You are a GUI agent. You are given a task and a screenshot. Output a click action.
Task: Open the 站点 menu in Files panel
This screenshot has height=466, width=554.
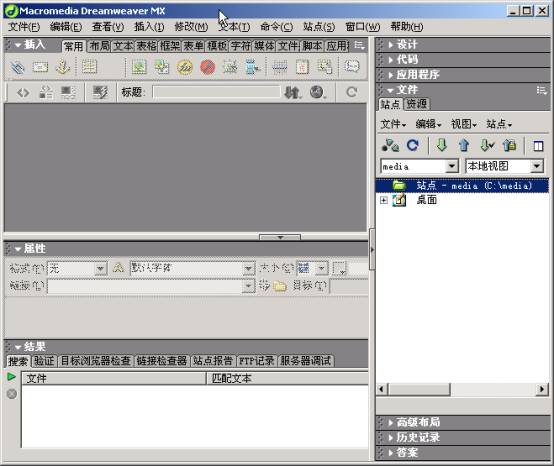click(499, 124)
